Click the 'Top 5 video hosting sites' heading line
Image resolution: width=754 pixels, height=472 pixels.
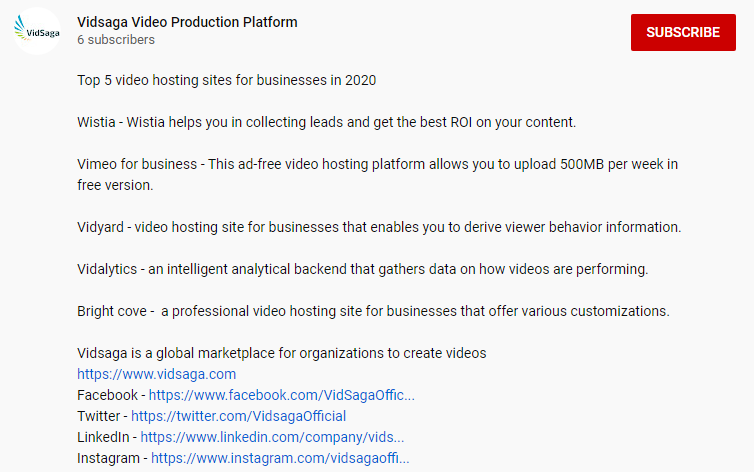point(226,79)
